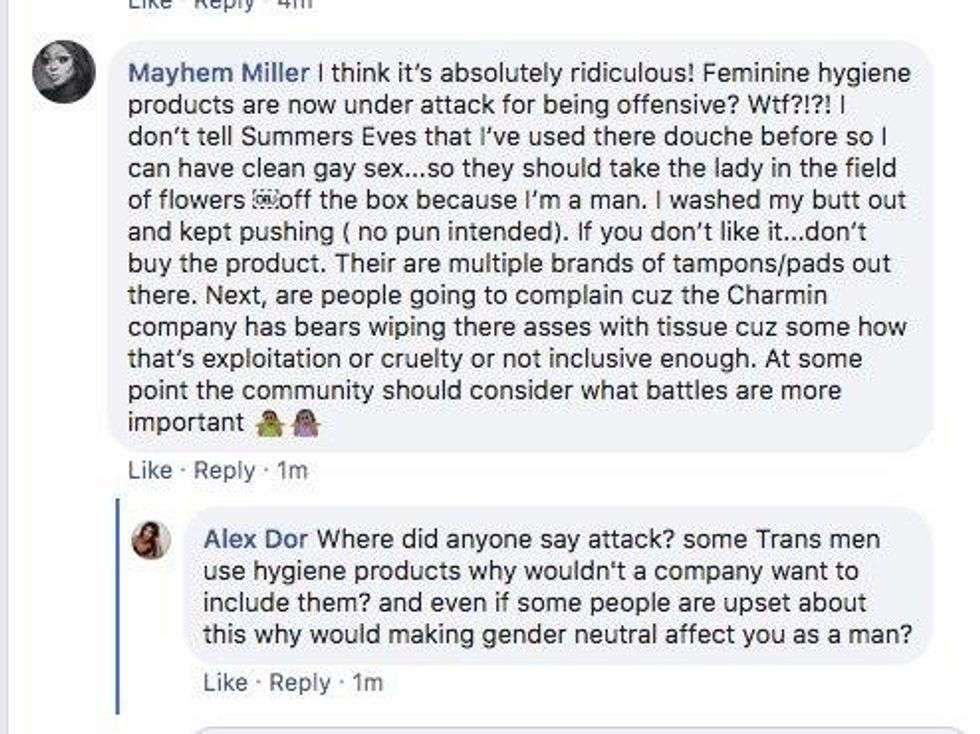This screenshot has height=734, width=980.
Task: Click the green shrugging emoji after "important"
Action: tap(269, 424)
